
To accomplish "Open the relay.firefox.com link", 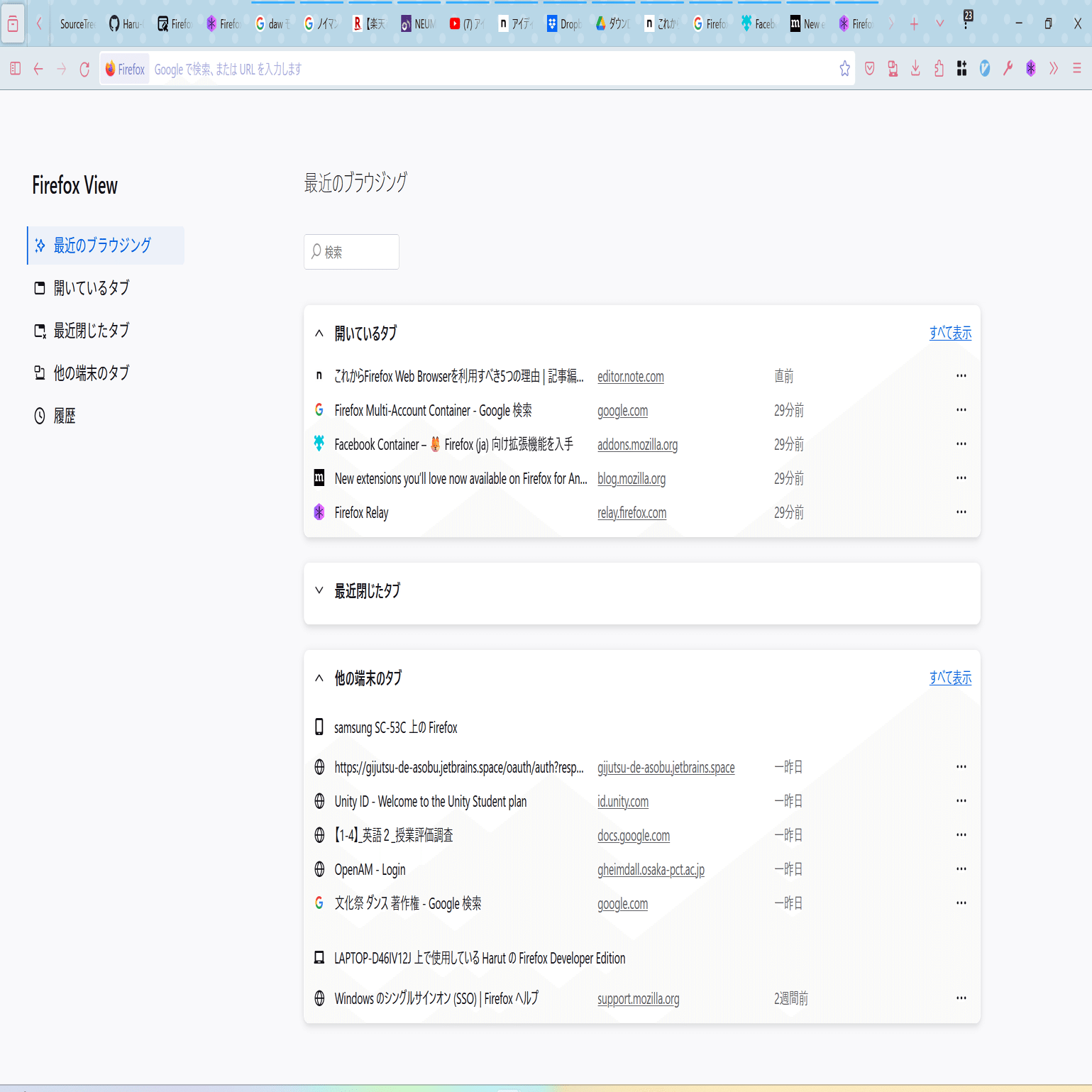I will (x=632, y=513).
